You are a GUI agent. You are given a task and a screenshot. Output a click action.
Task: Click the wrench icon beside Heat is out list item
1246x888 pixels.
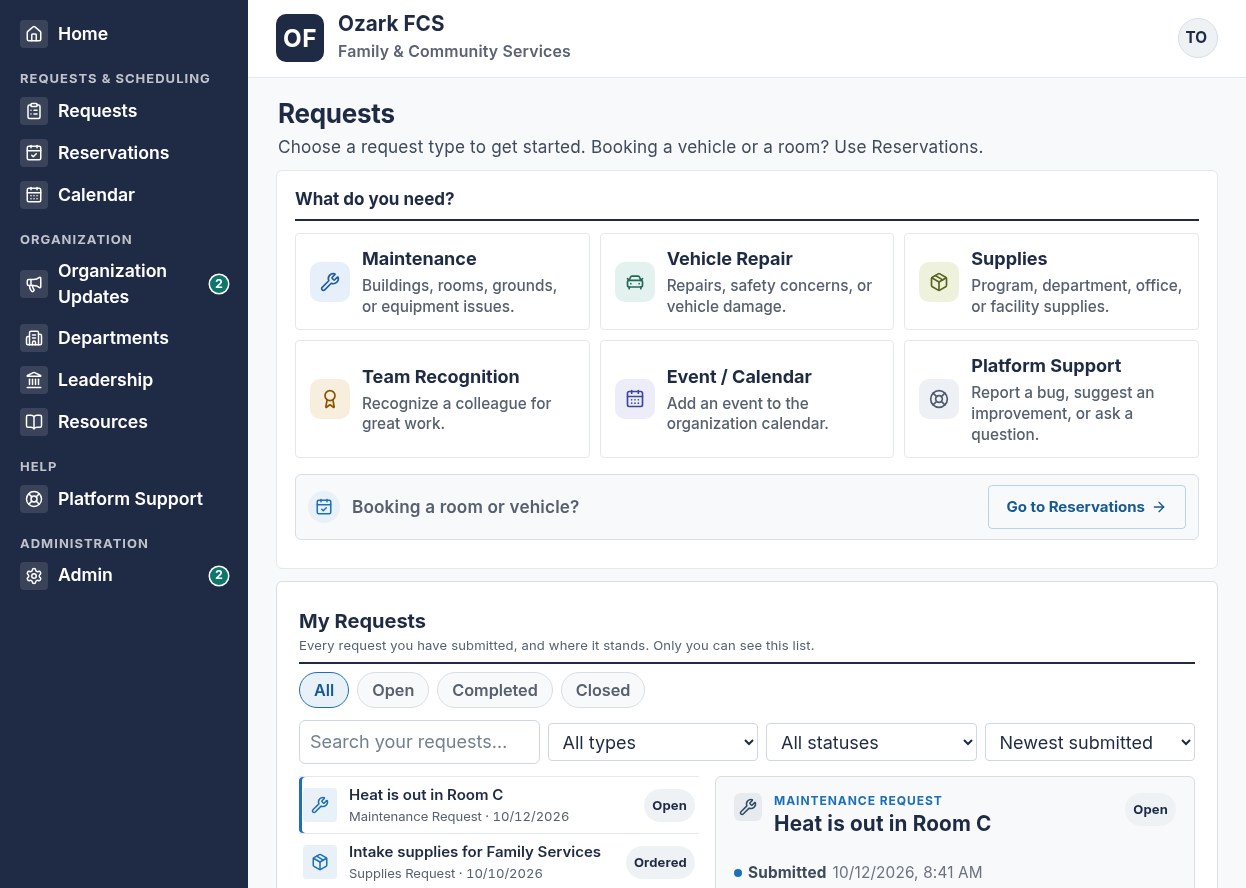[x=320, y=805]
